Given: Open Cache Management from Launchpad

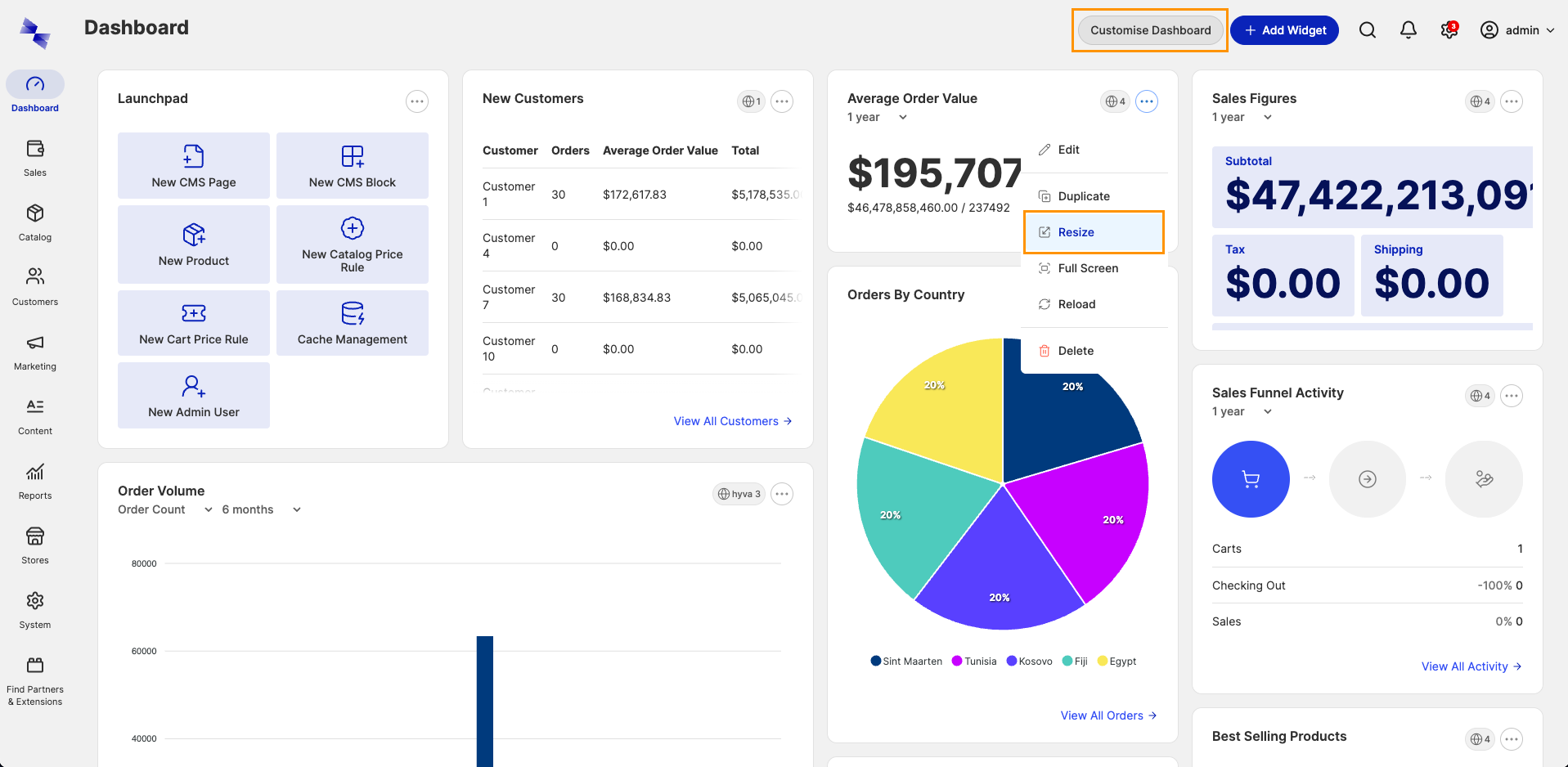Looking at the screenshot, I should pos(352,323).
